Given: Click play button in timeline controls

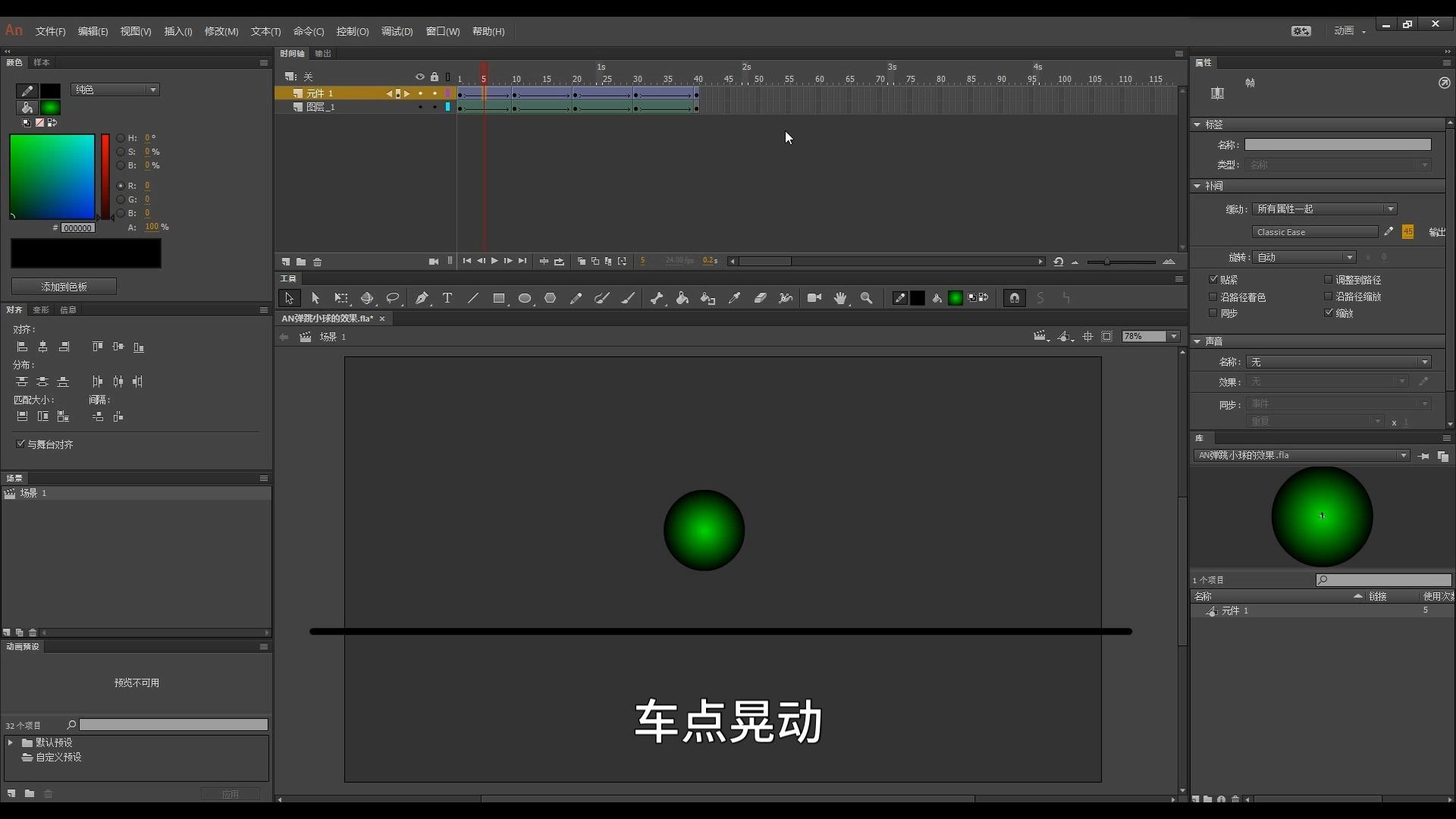Looking at the screenshot, I should 494,261.
